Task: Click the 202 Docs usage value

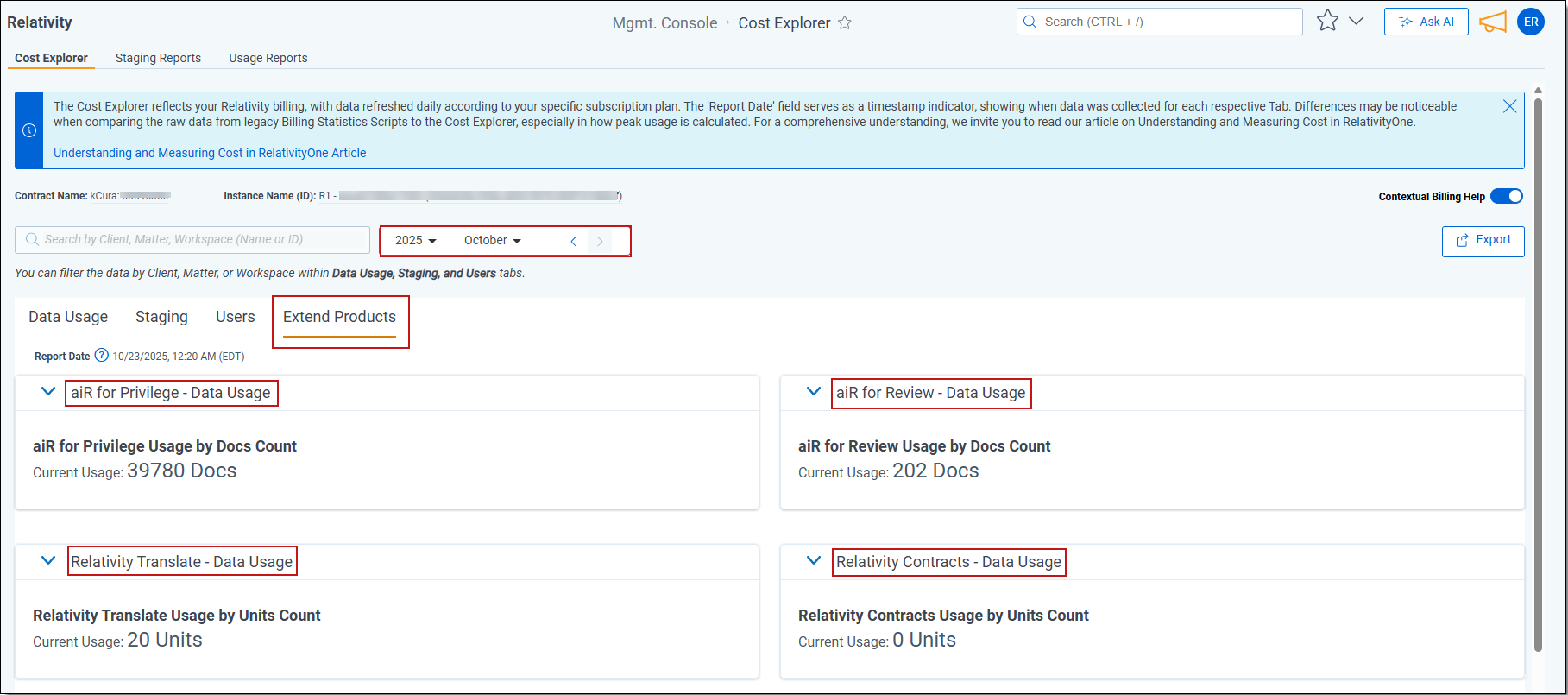Action: (x=935, y=471)
